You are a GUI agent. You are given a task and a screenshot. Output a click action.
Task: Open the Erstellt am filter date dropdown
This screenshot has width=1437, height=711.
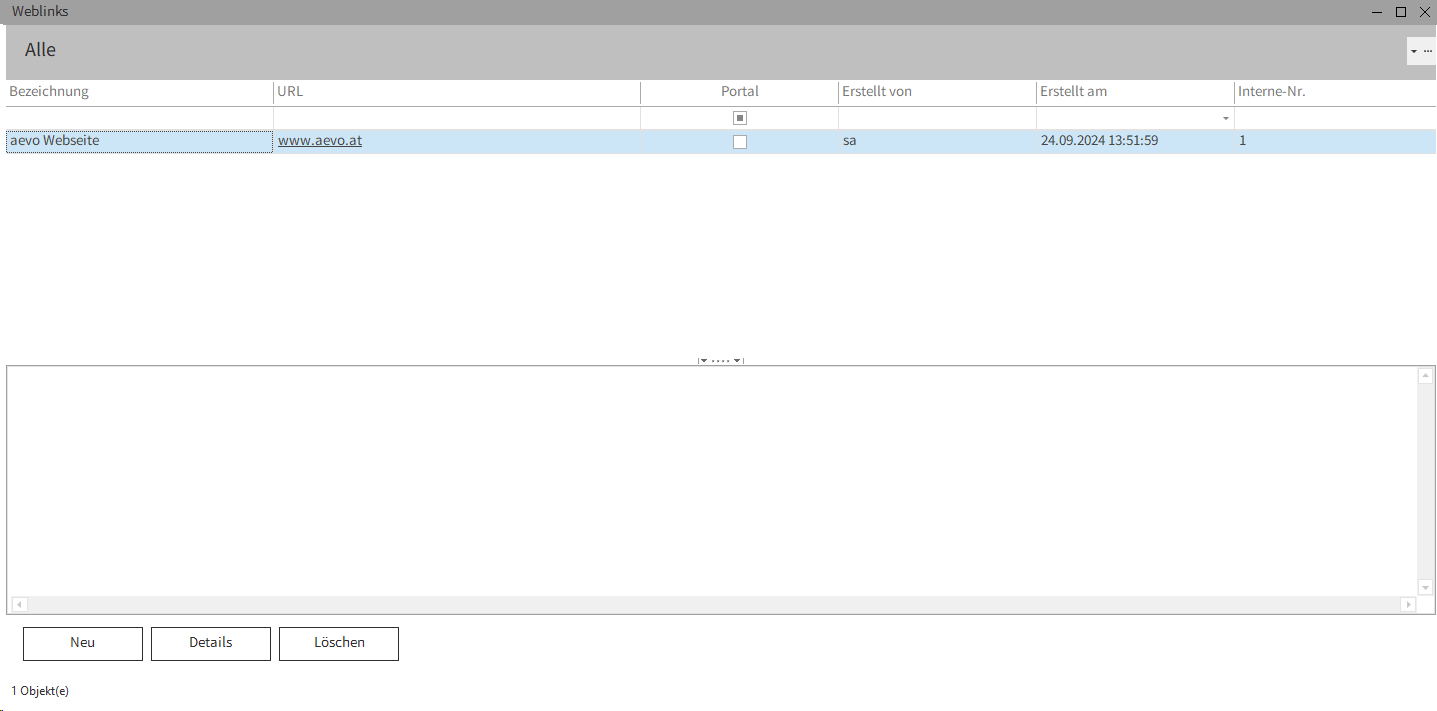pyautogui.click(x=1226, y=118)
